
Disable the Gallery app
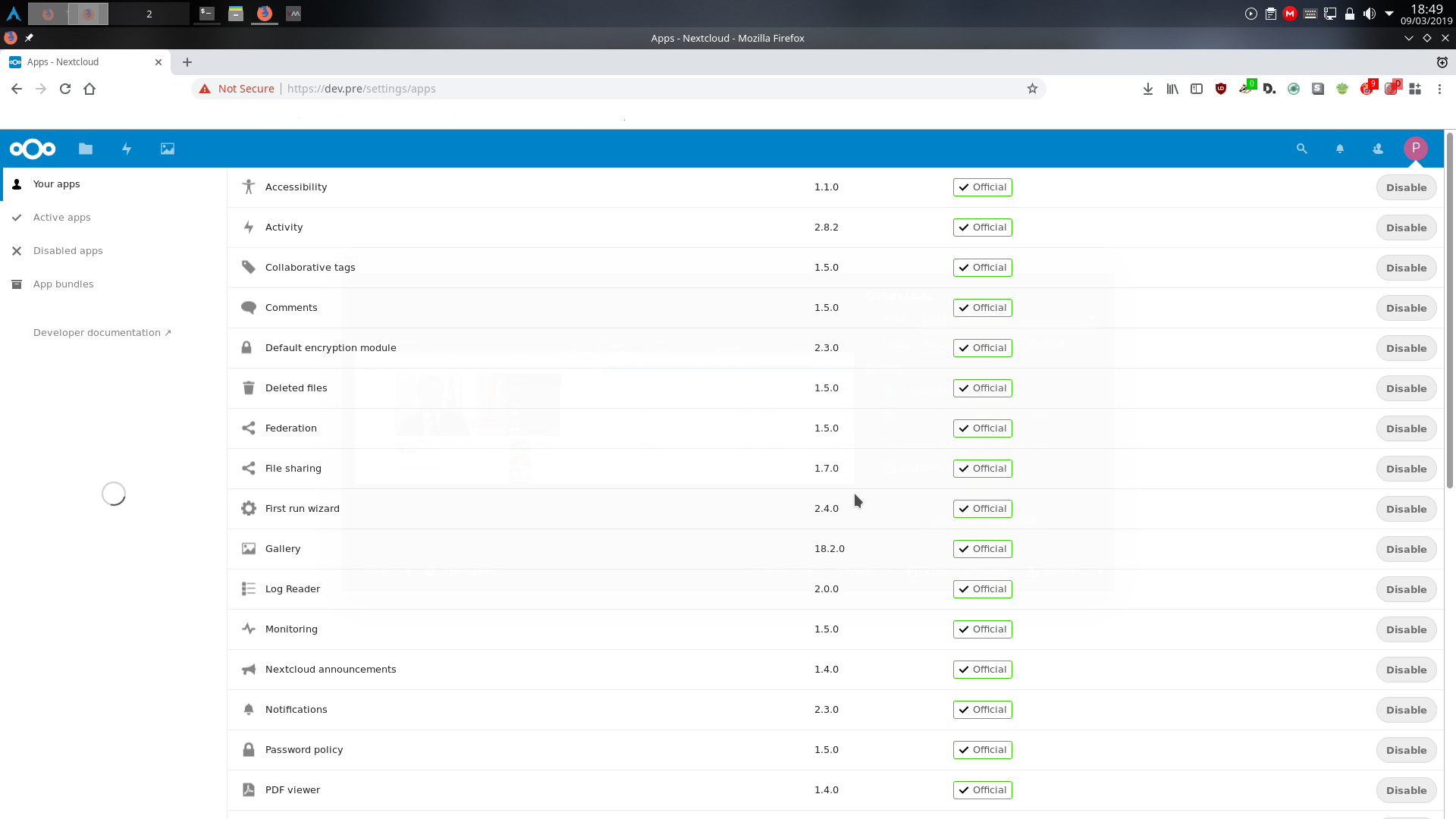[1406, 549]
